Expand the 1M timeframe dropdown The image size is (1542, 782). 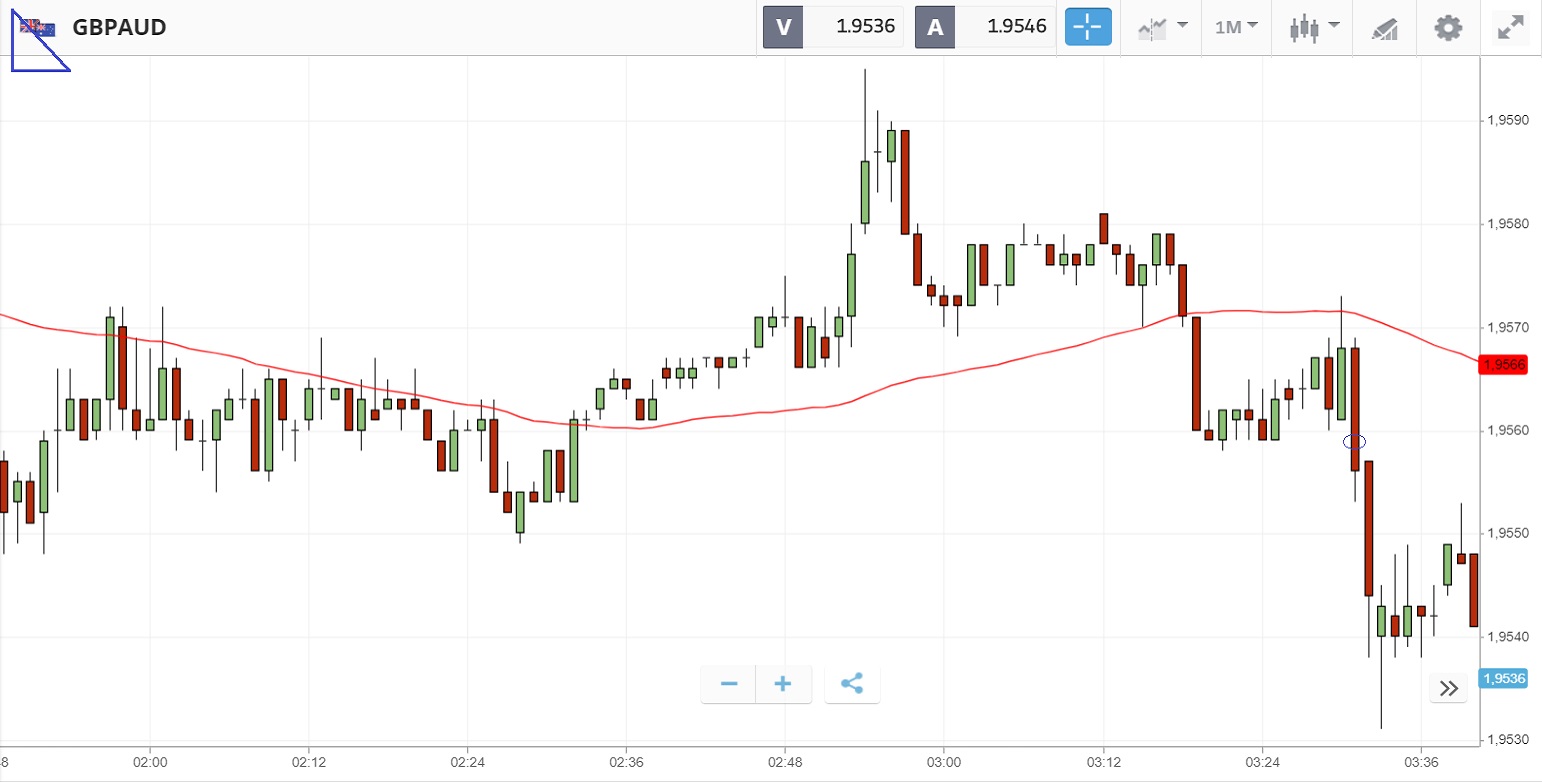[1236, 27]
